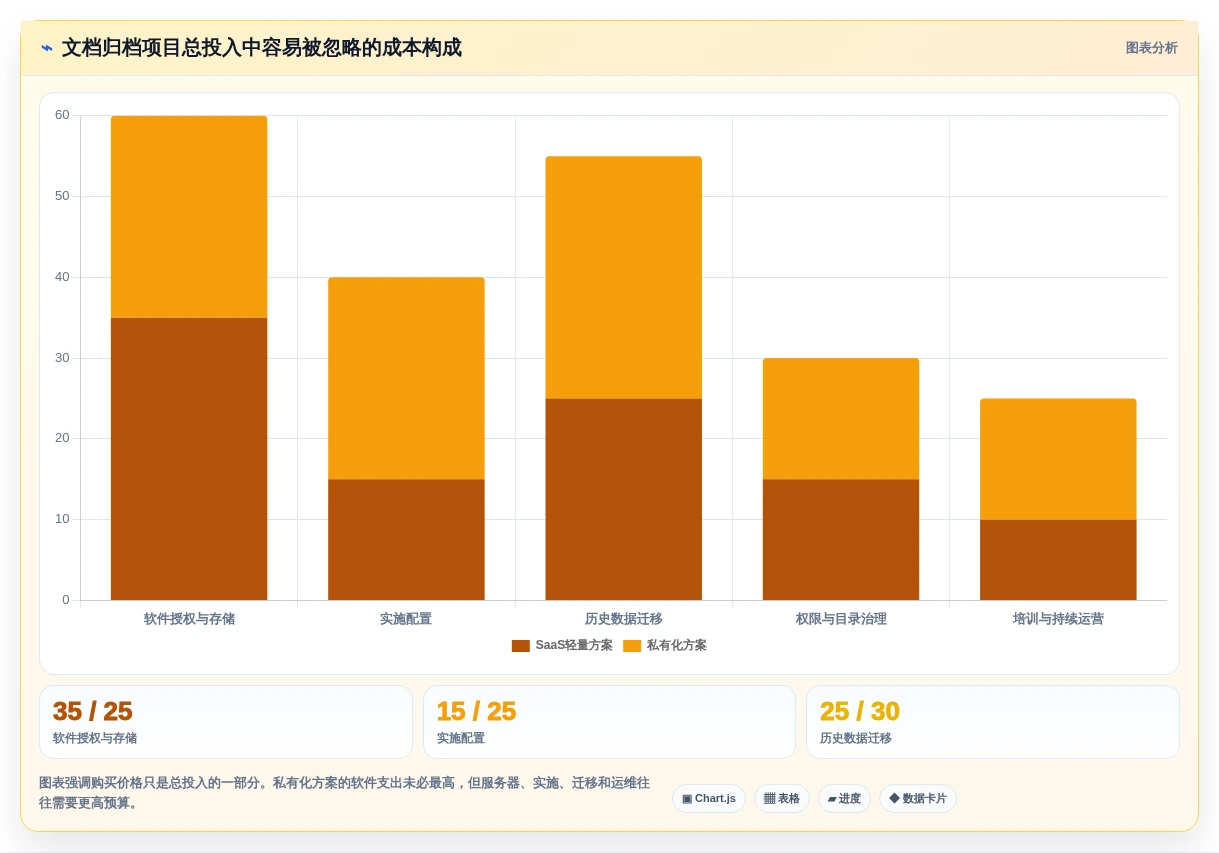
Task: Click the 私有化 bar segment for 权限与目录治理
Action: click(841, 419)
